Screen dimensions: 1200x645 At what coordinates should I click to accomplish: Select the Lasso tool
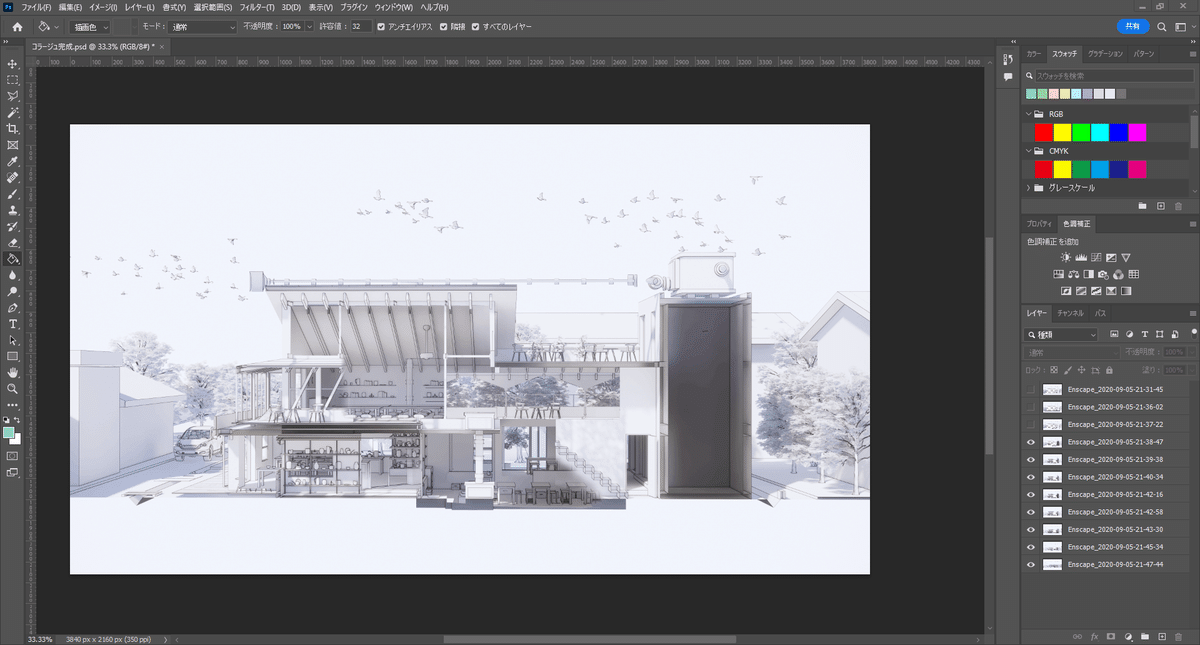(13, 96)
